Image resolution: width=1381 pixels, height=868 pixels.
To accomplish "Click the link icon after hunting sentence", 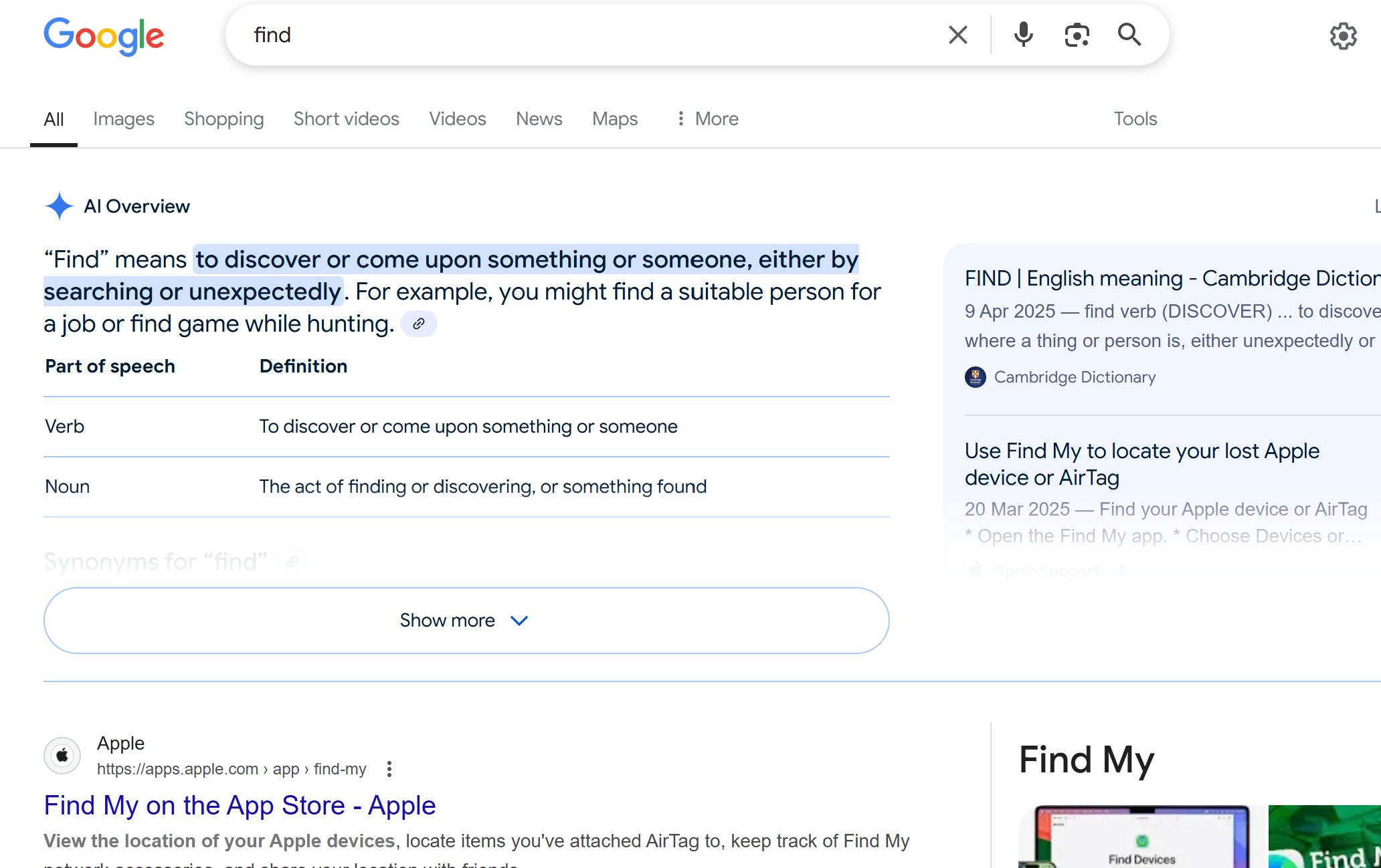I will [x=419, y=324].
